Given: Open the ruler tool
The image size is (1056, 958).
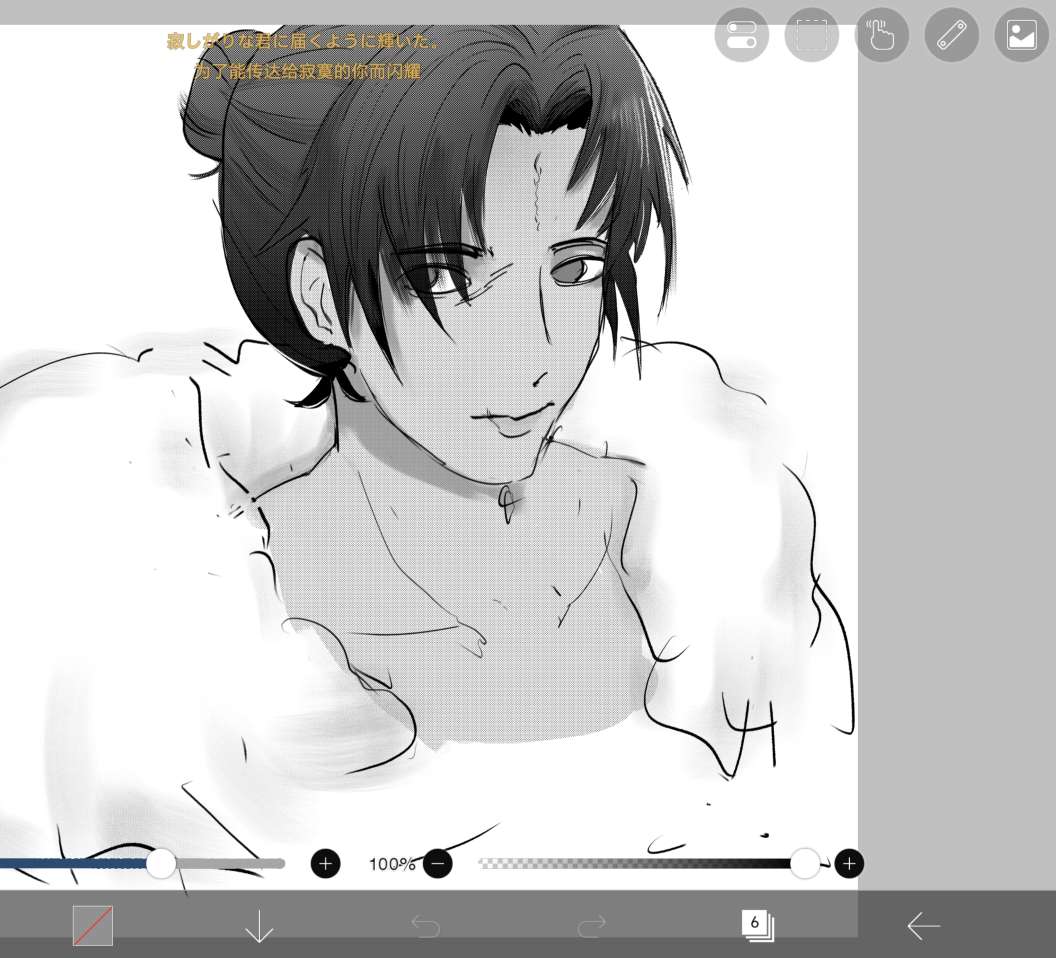Looking at the screenshot, I should click(x=951, y=35).
